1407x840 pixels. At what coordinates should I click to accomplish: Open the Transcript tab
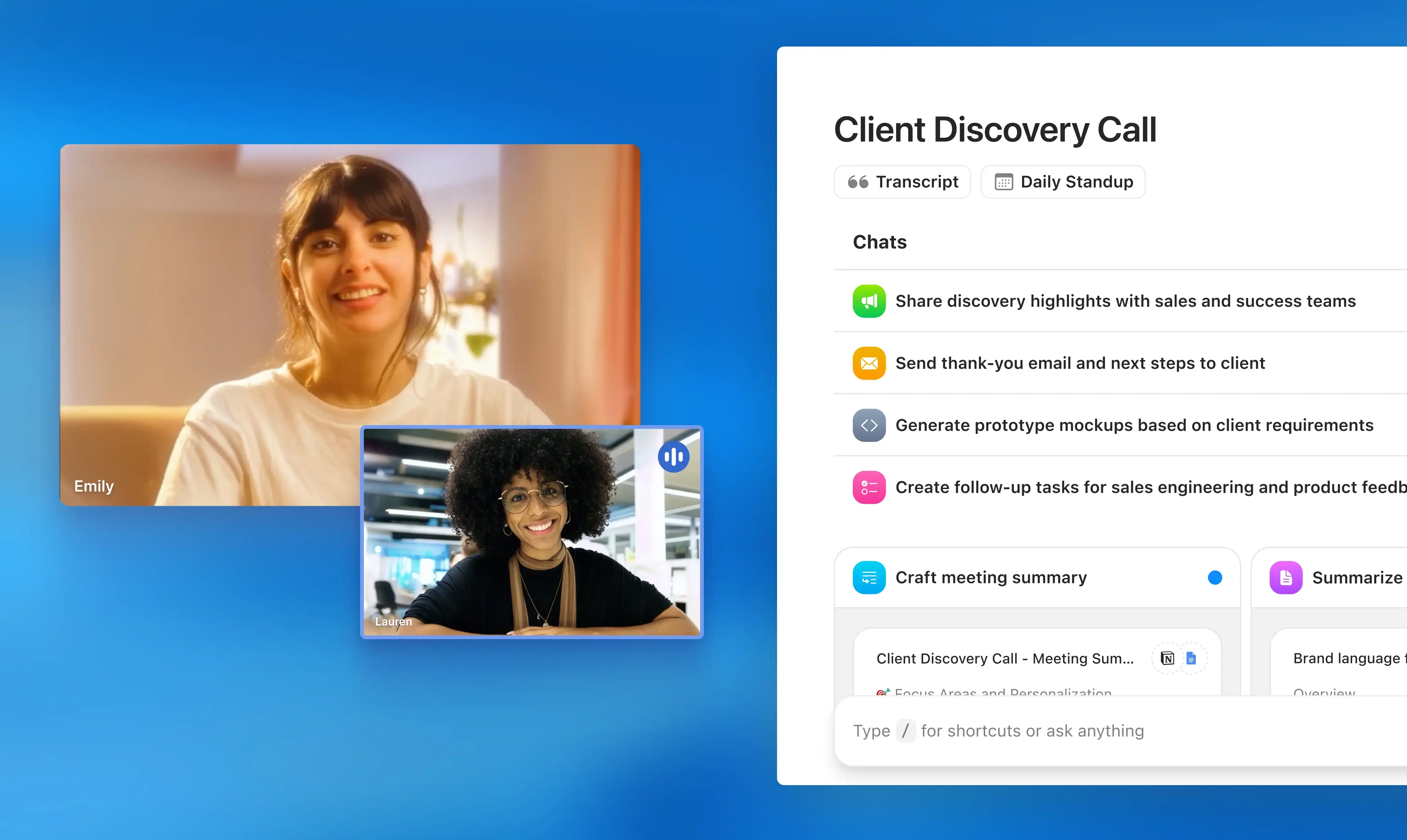click(x=902, y=182)
